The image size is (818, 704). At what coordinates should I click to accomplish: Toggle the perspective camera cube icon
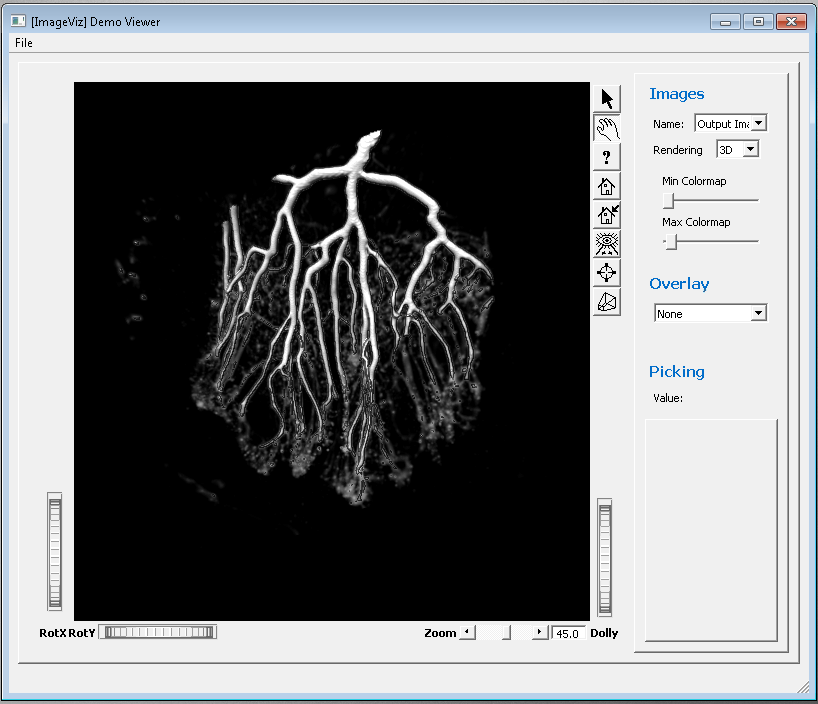607,302
